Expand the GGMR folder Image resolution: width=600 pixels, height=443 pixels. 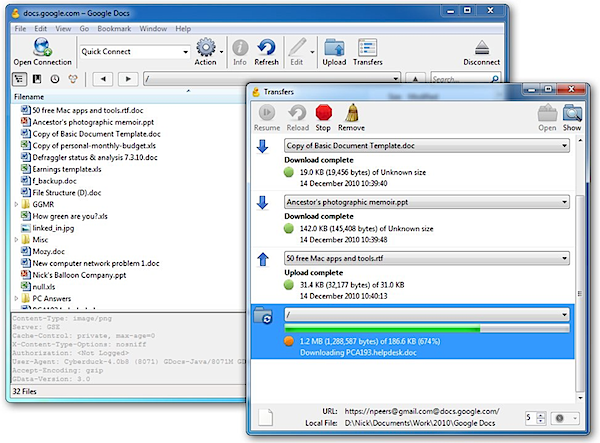point(16,204)
